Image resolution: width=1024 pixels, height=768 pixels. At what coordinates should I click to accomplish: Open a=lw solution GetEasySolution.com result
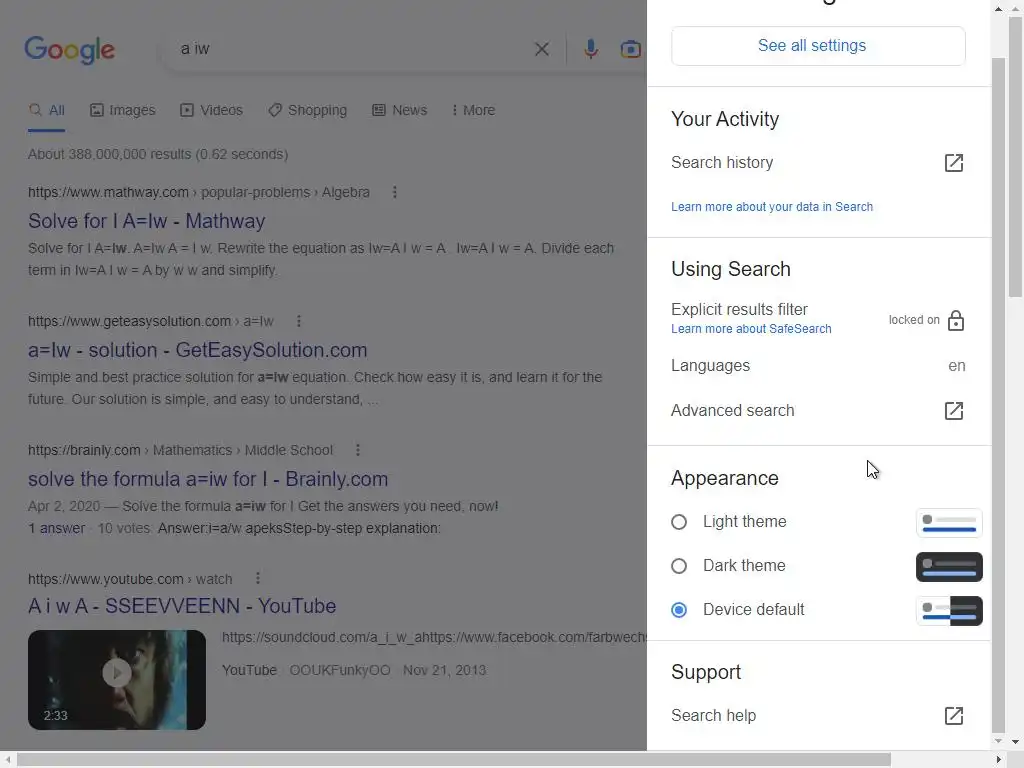pyautogui.click(x=197, y=350)
